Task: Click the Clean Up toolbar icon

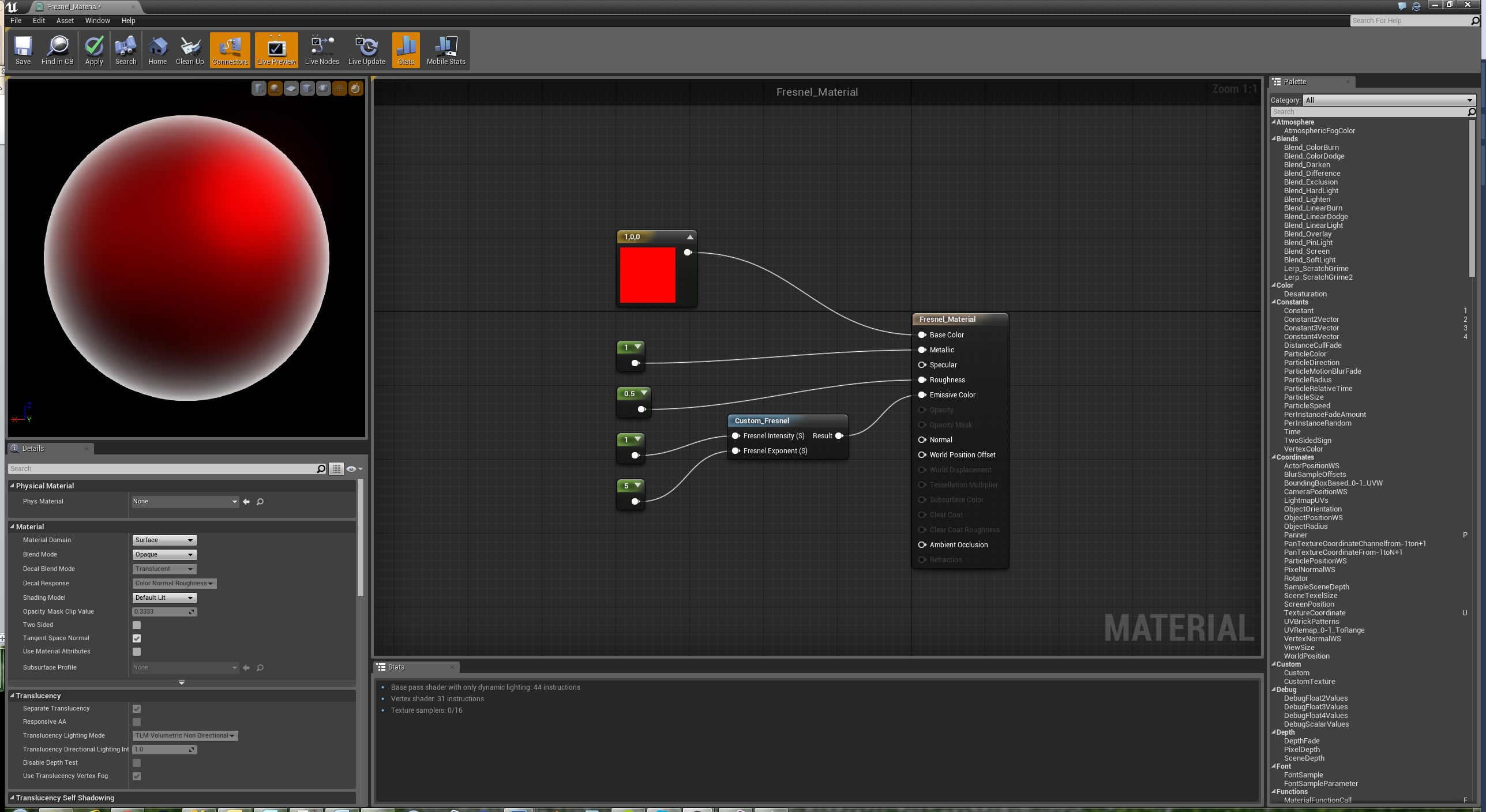Action: point(190,50)
